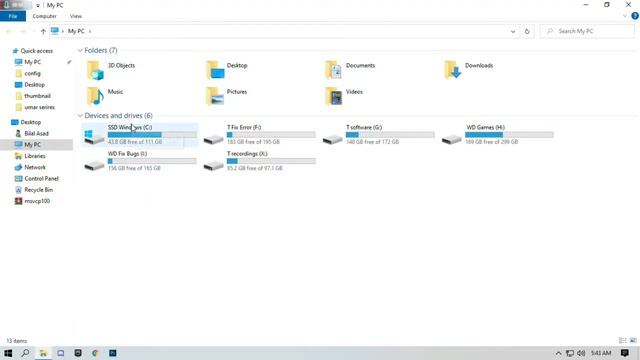
Task: Select the T Fix Error (F:) drive icon
Action: [x=213, y=140]
